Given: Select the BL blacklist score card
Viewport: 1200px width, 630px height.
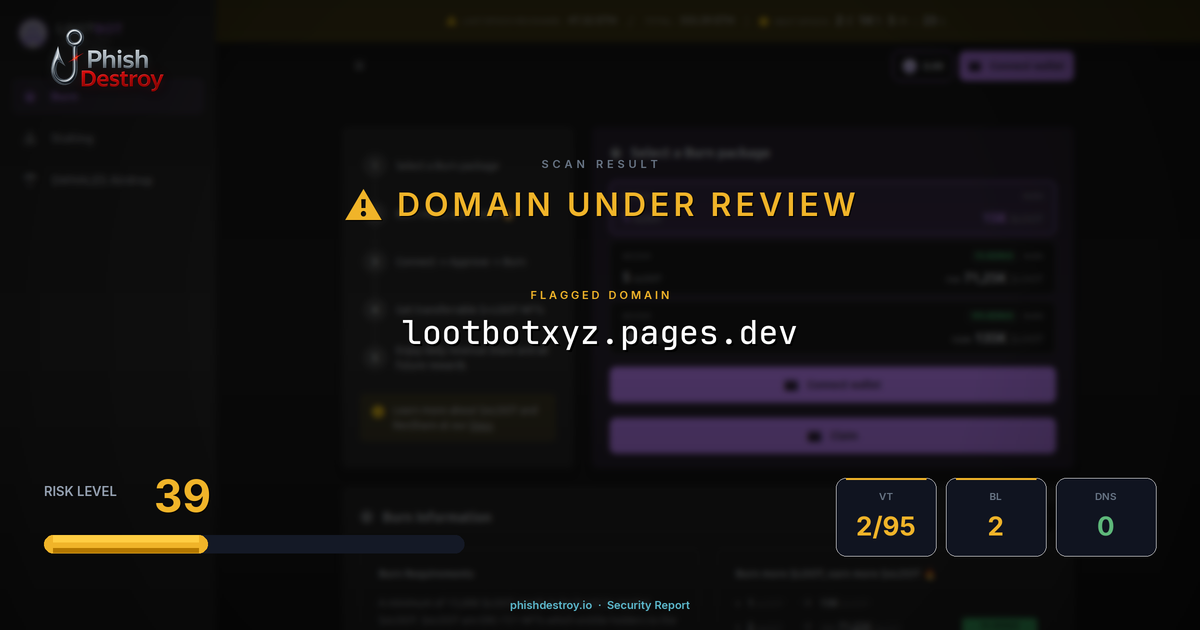Looking at the screenshot, I should pyautogui.click(x=996, y=517).
